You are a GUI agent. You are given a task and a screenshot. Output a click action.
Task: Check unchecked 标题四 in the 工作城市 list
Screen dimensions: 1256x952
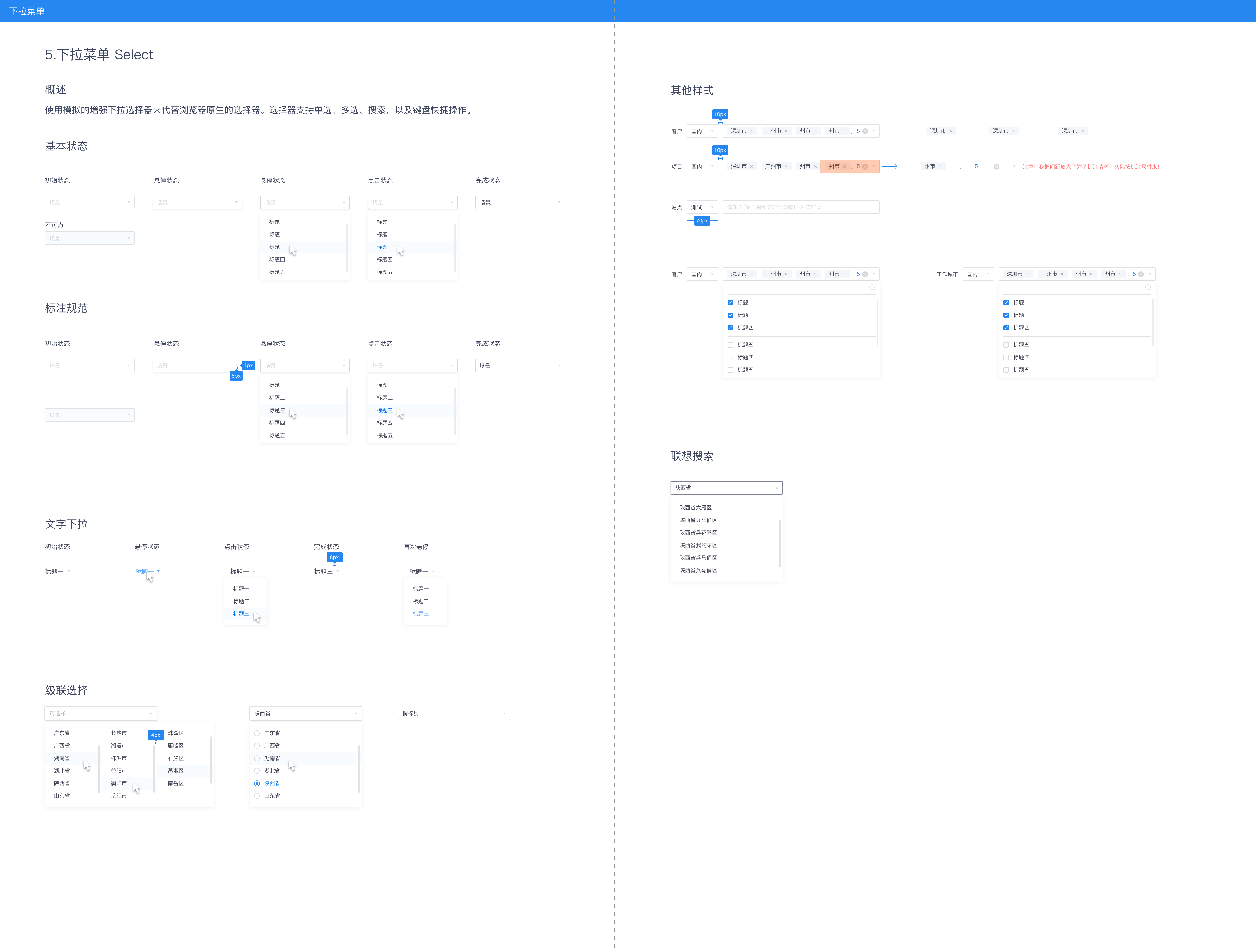click(x=1006, y=357)
